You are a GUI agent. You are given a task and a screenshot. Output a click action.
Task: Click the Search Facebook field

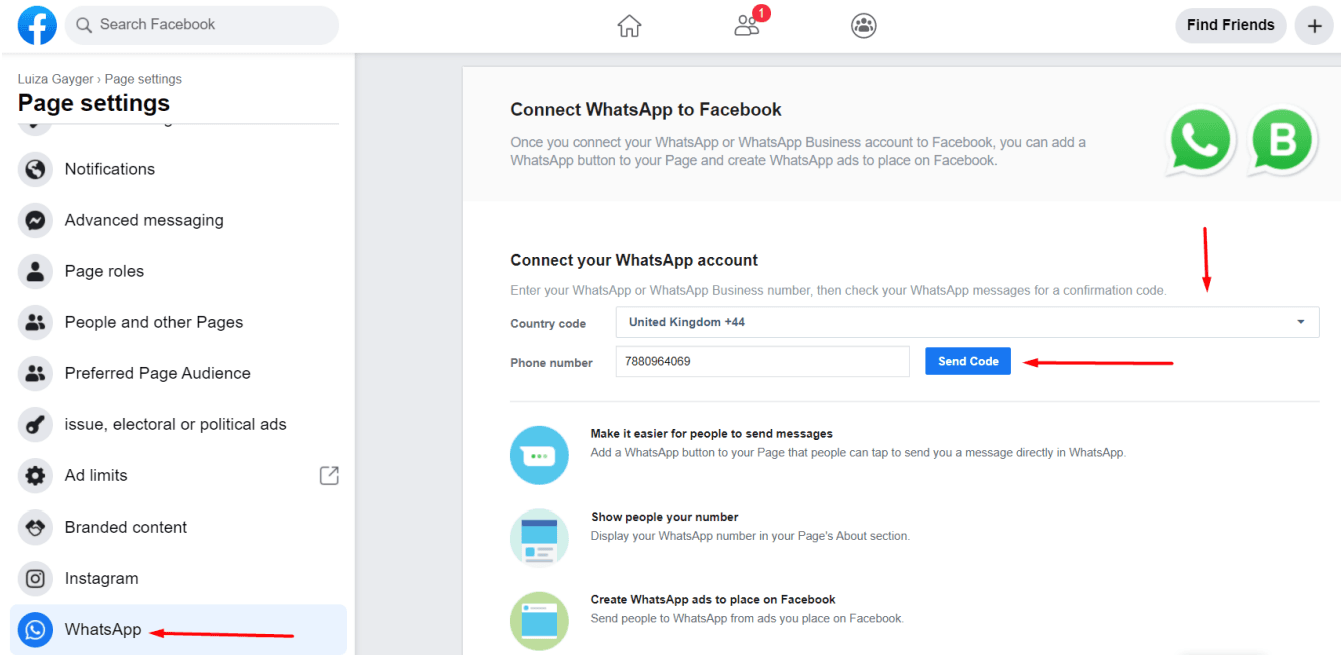coord(202,25)
